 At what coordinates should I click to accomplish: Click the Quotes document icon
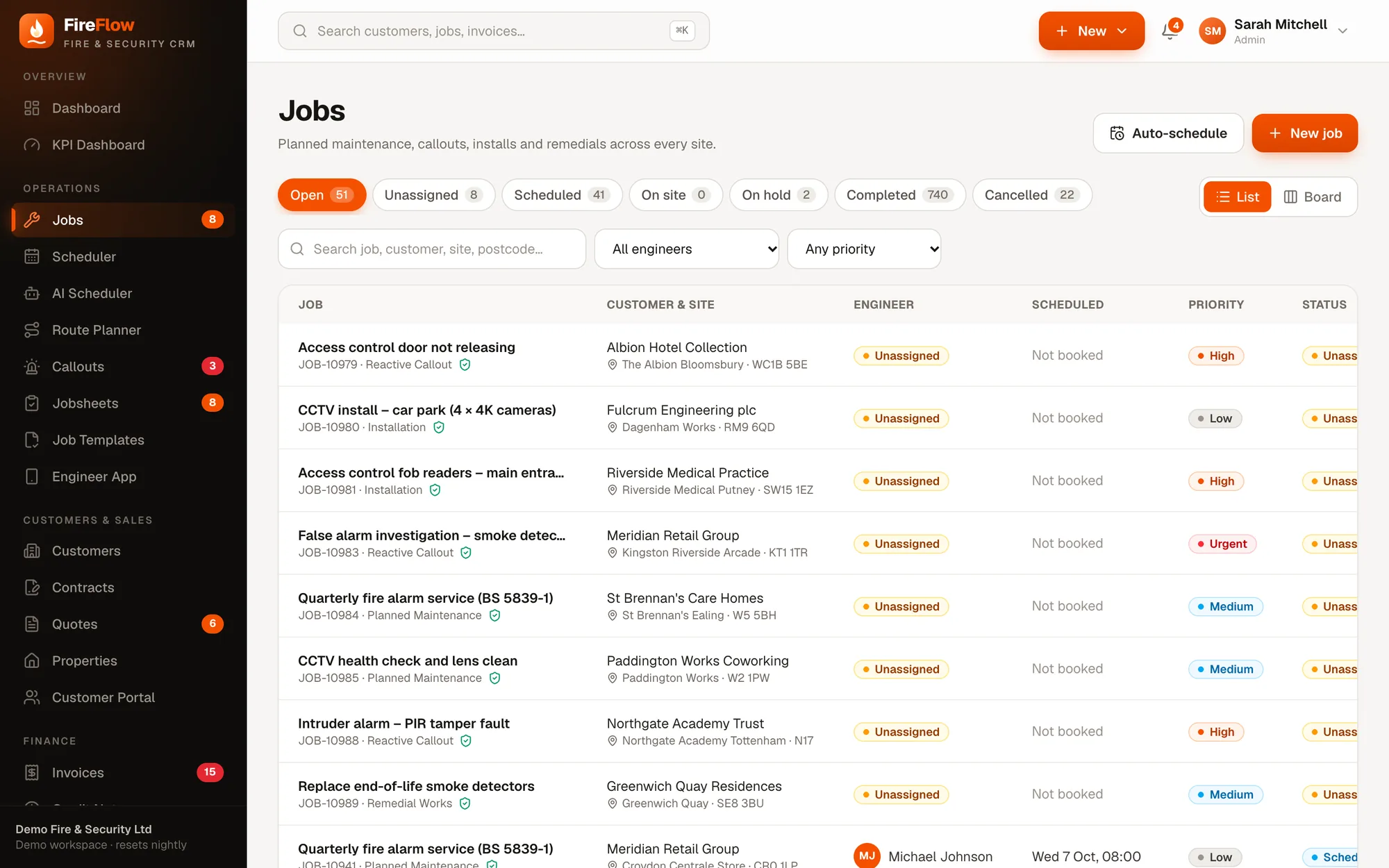point(32,624)
